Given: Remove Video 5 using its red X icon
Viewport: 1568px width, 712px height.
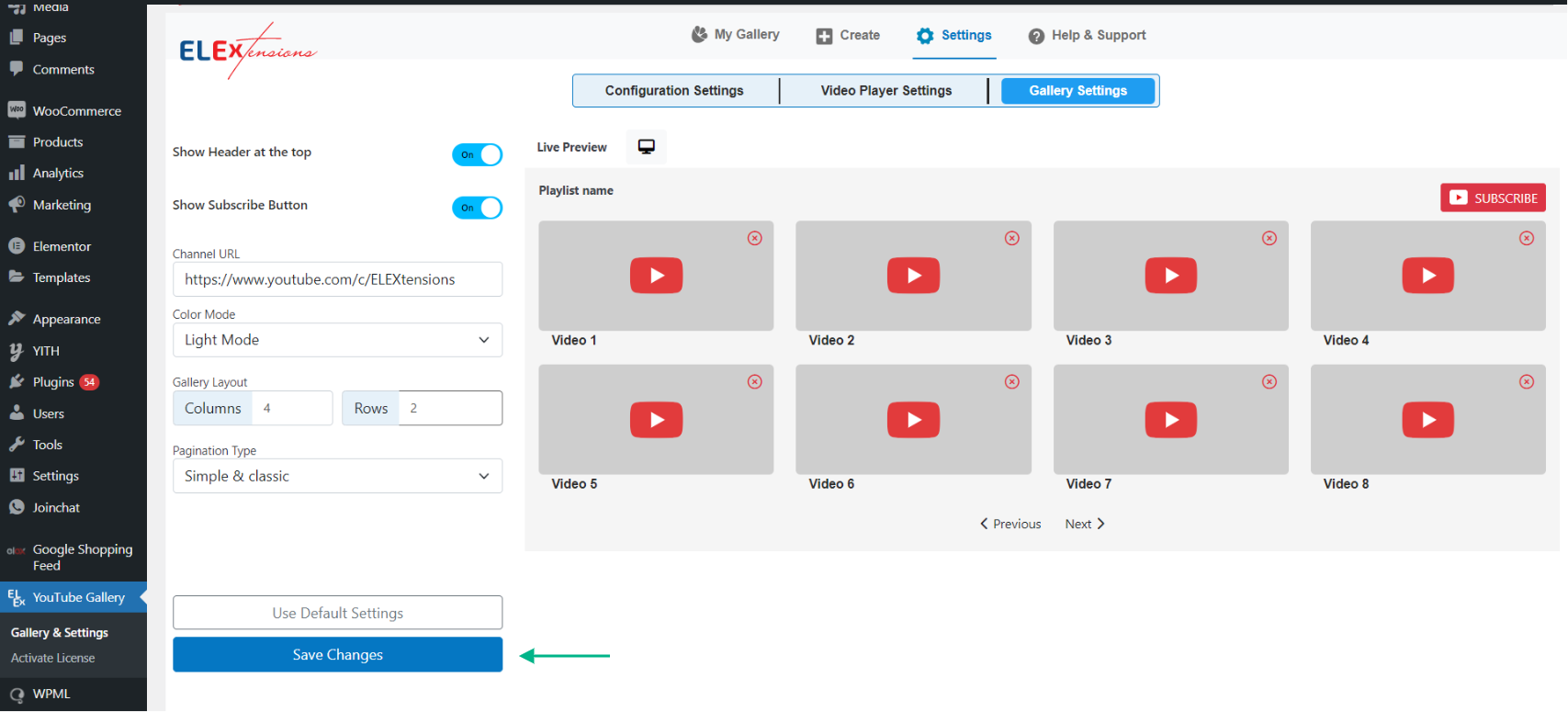Looking at the screenshot, I should 755,381.
